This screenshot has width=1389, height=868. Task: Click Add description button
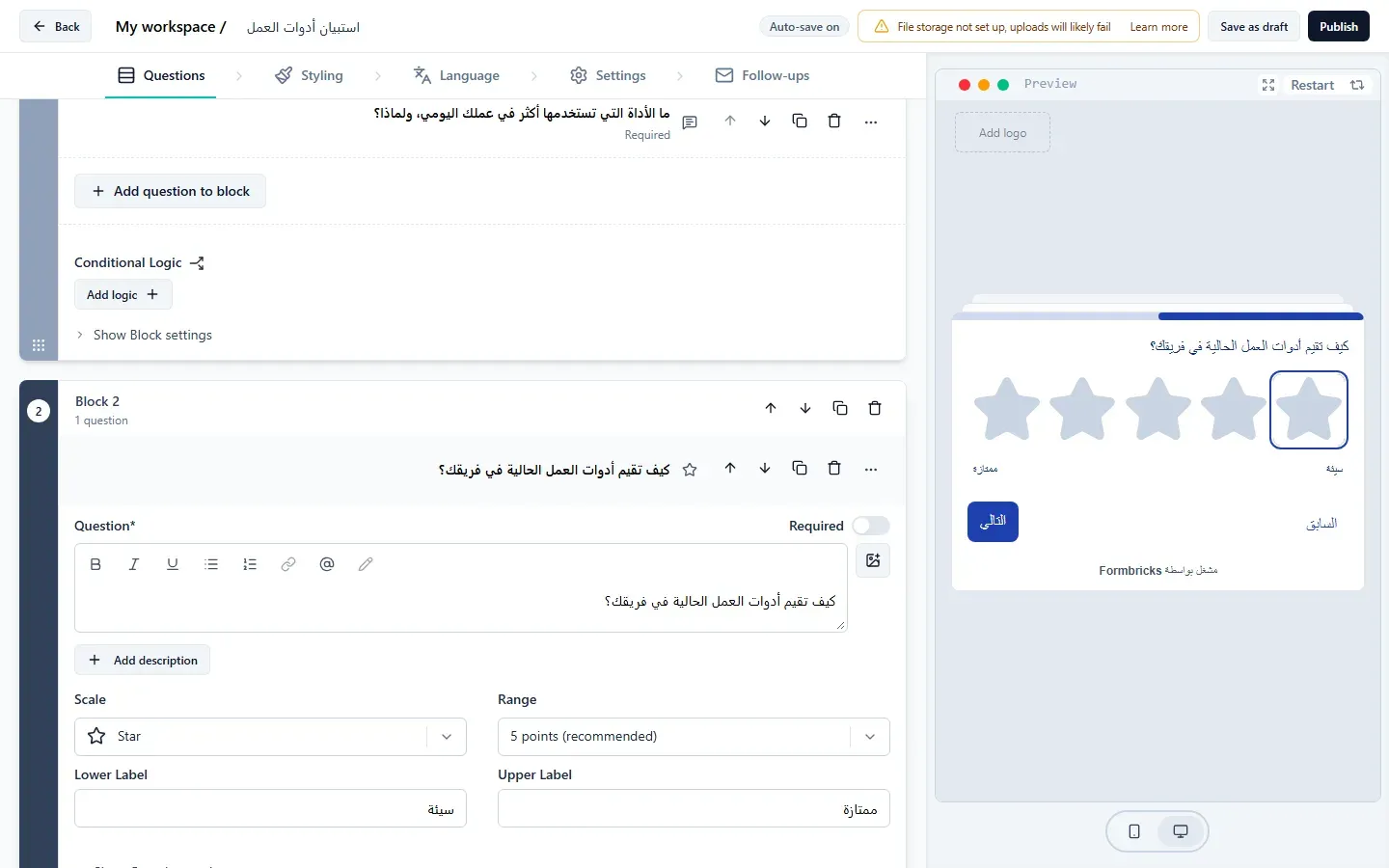click(142, 661)
